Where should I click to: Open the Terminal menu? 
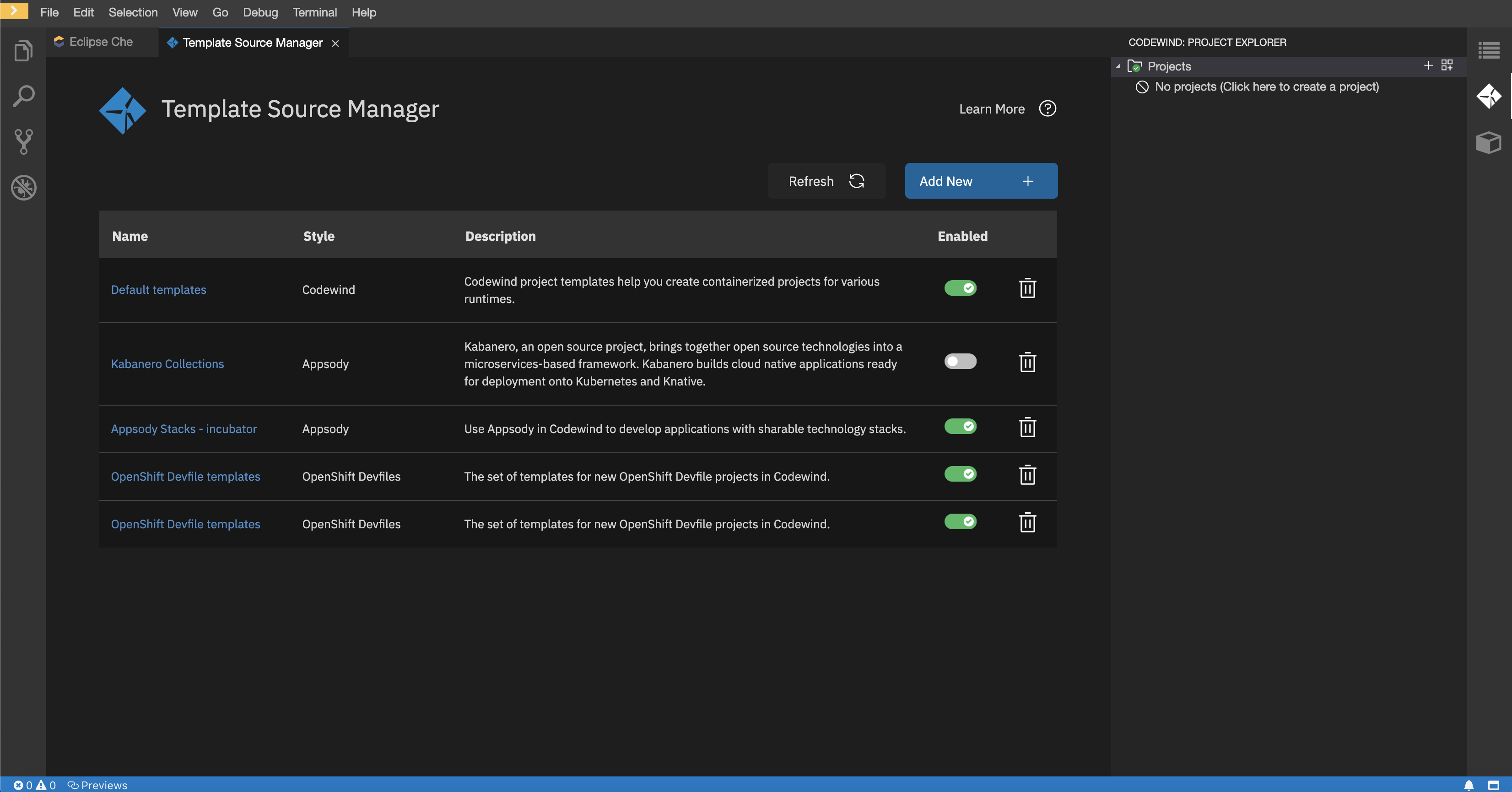pos(314,12)
